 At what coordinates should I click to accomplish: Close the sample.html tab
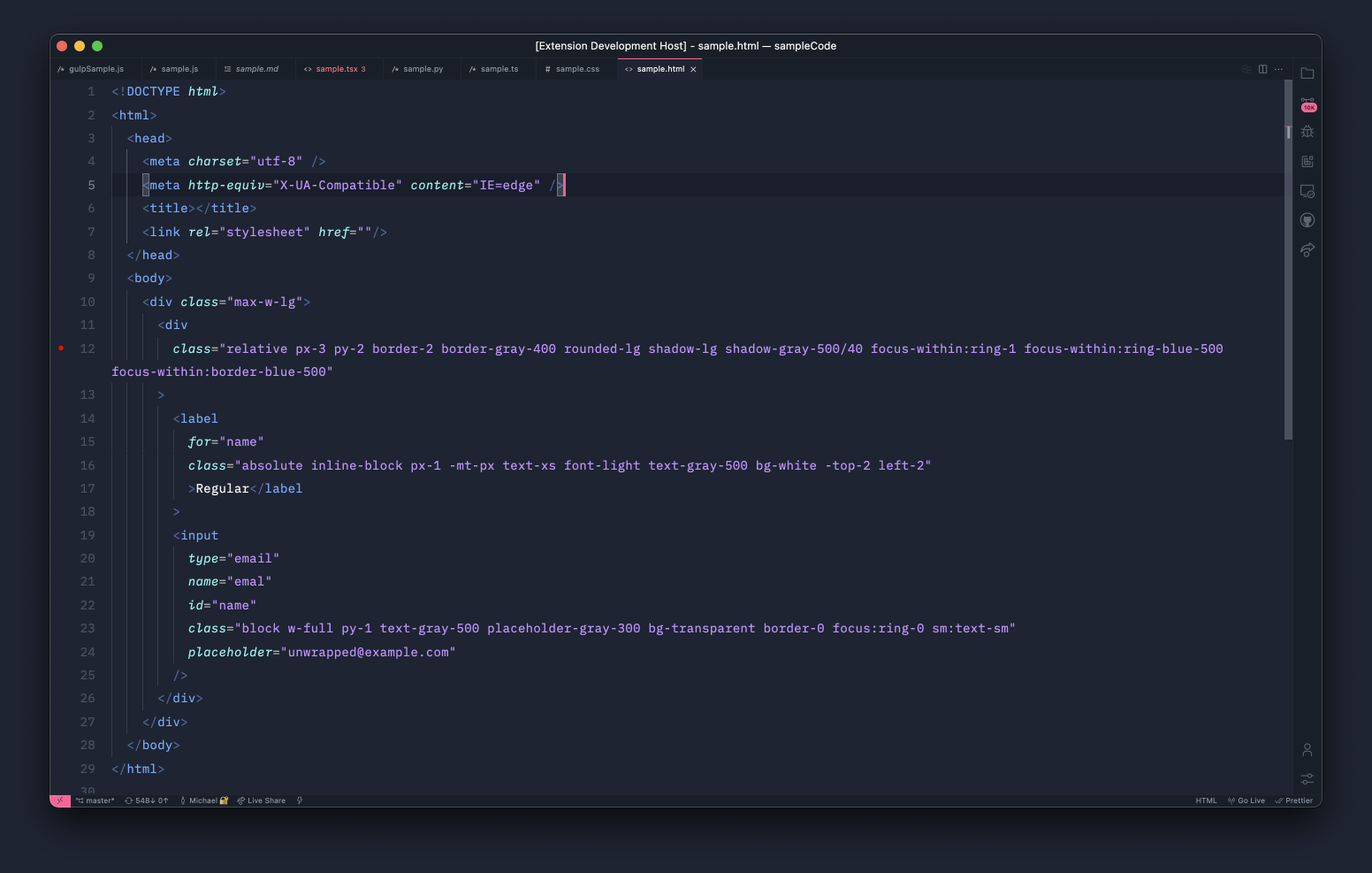point(693,69)
